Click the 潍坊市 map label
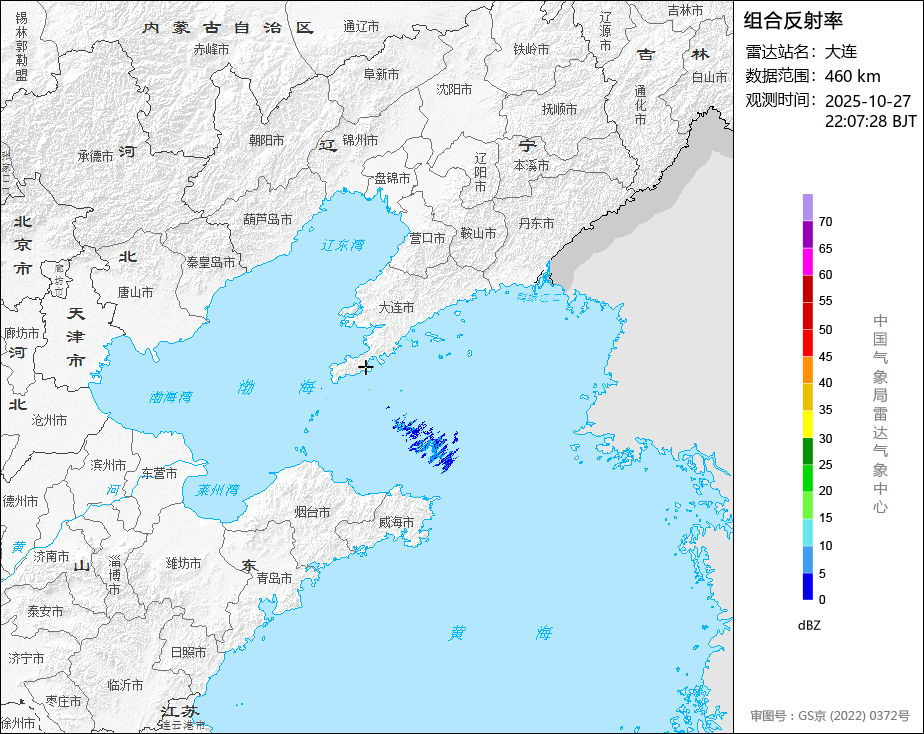 point(183,563)
